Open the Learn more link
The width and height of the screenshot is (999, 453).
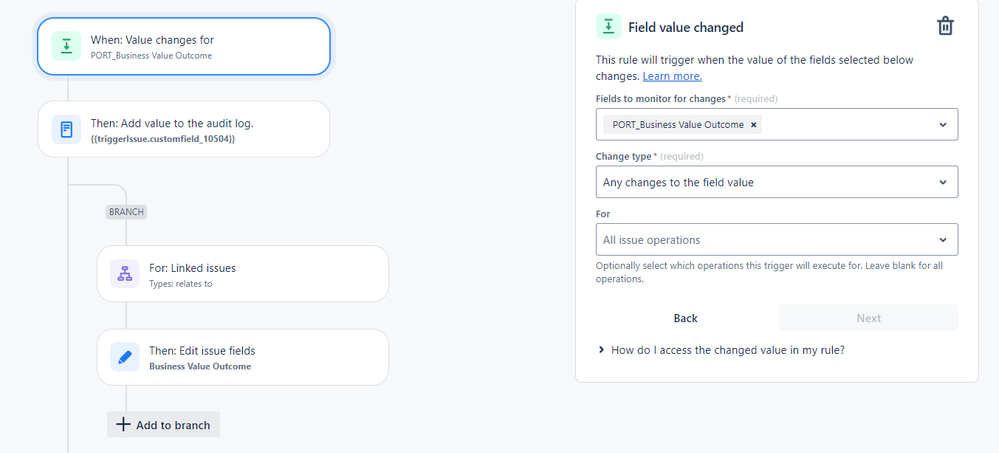click(x=672, y=76)
